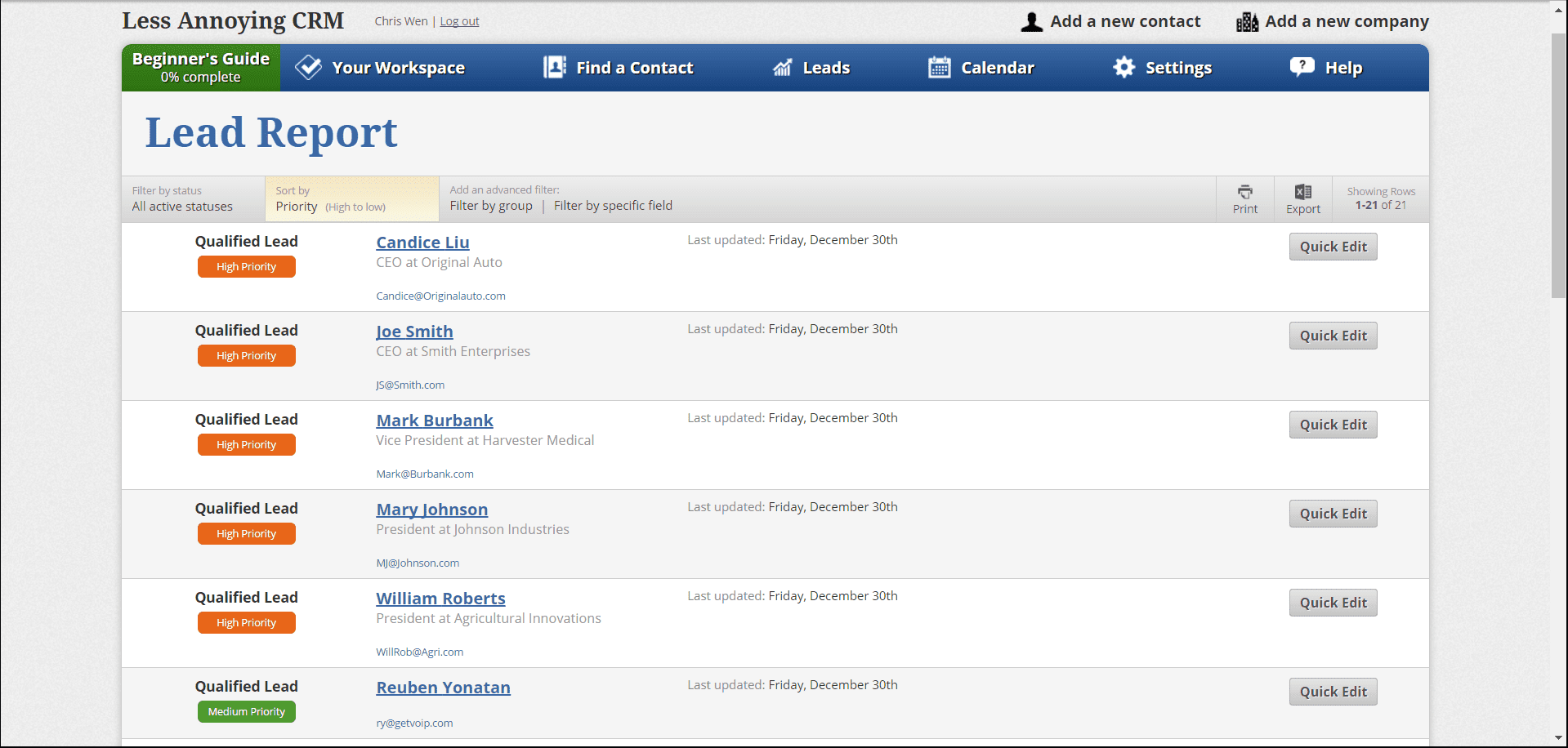The image size is (1568, 748).
Task: Click High Priority badge for William Roberts
Action: 246,623
